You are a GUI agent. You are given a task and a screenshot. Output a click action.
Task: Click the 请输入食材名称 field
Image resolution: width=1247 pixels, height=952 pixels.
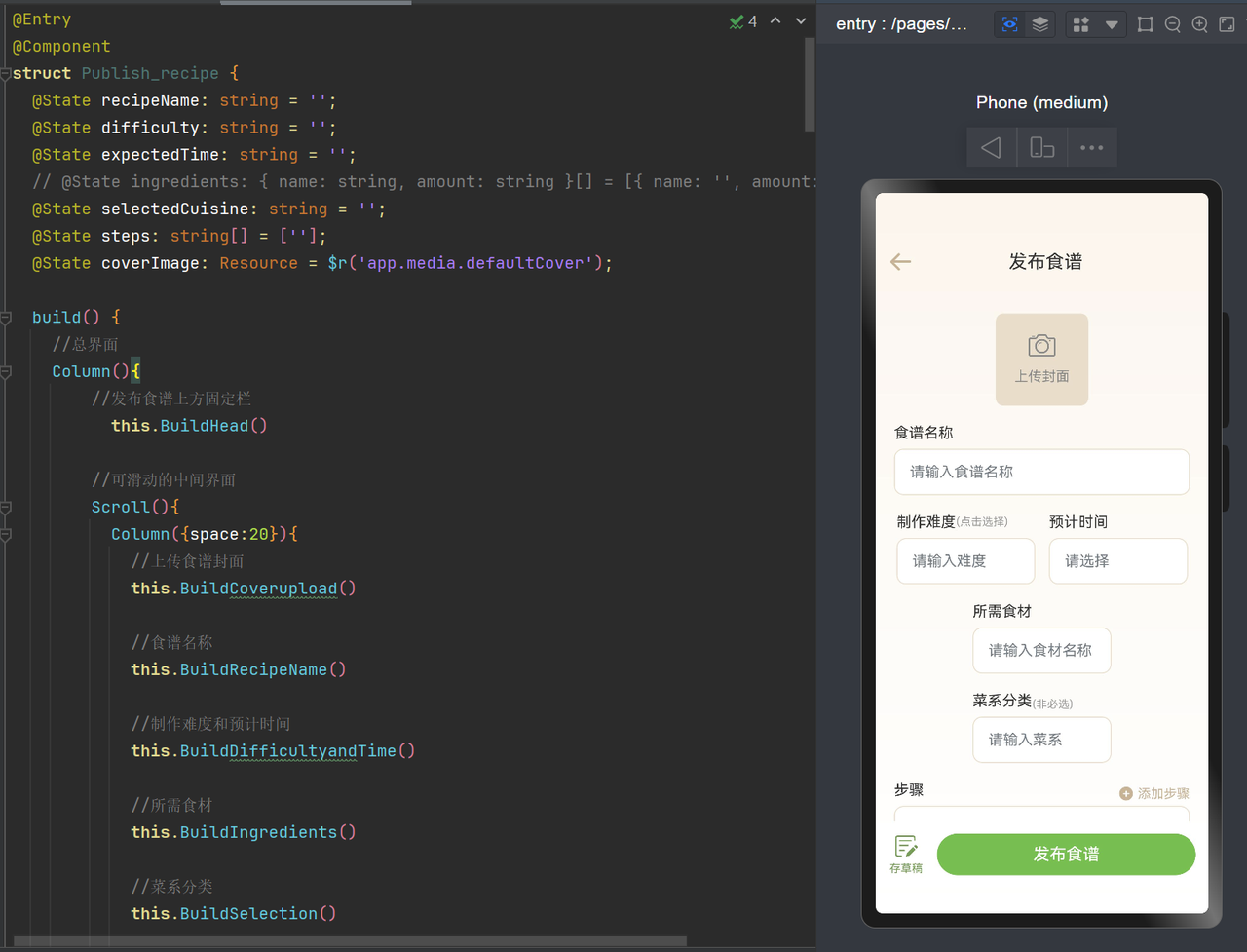coord(1041,650)
